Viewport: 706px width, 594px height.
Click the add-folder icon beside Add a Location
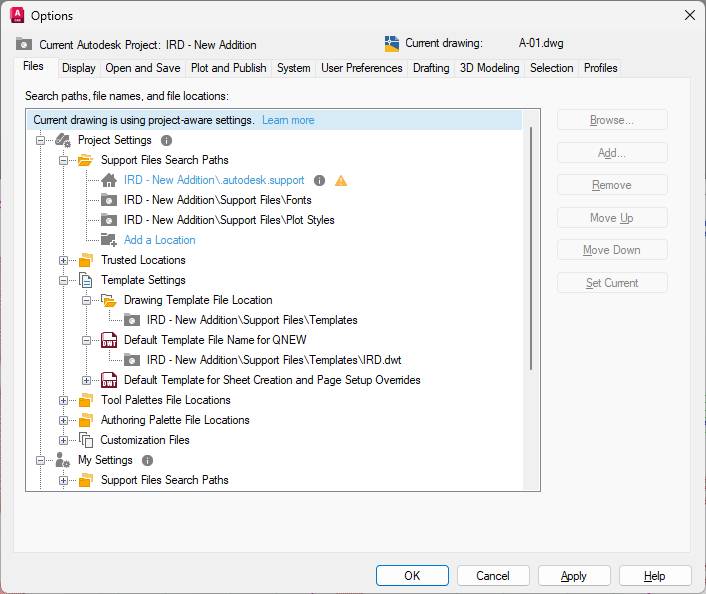[109, 240]
